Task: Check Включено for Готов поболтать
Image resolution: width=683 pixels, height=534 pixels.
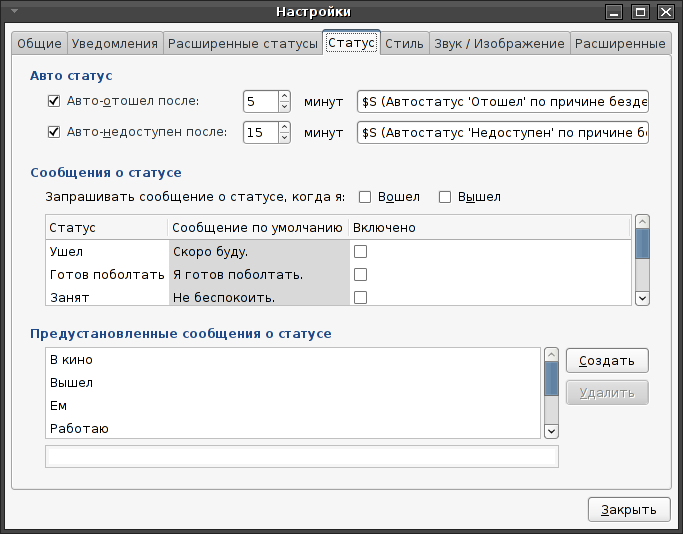Action: point(360,275)
